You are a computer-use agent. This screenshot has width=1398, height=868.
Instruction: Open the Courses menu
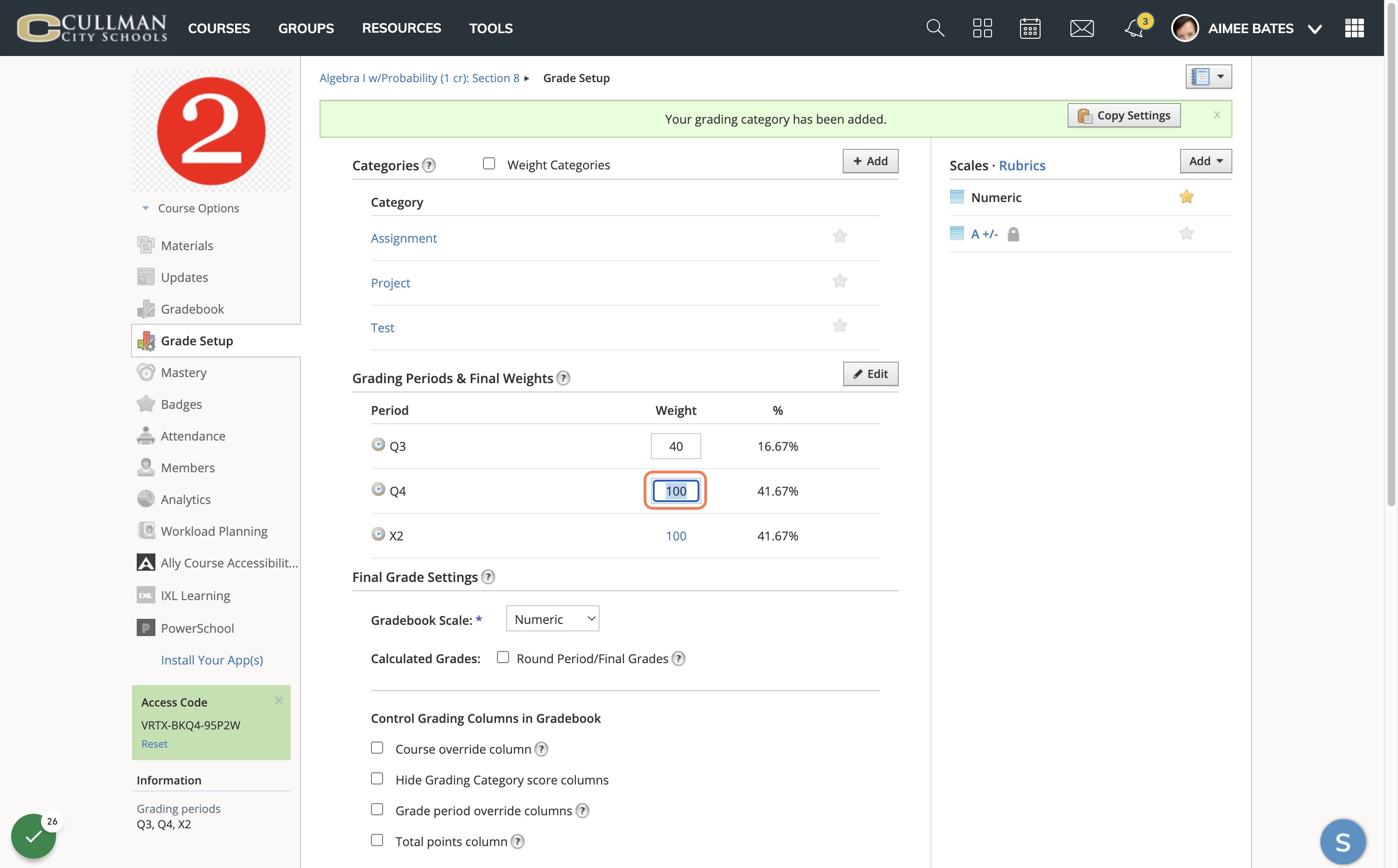219,28
